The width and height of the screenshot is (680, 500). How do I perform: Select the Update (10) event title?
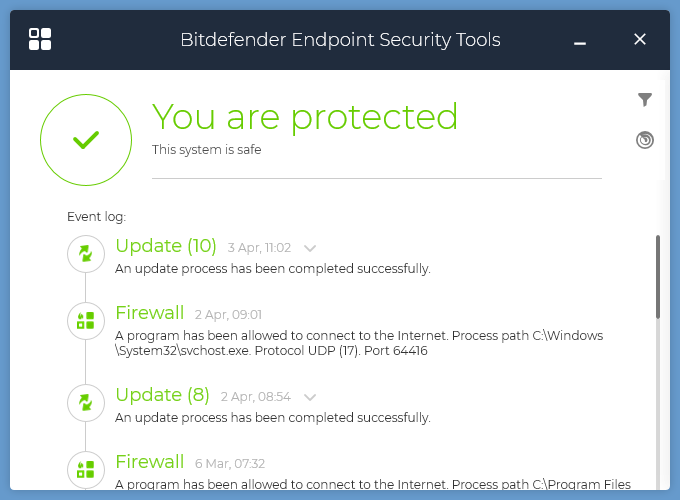point(166,246)
